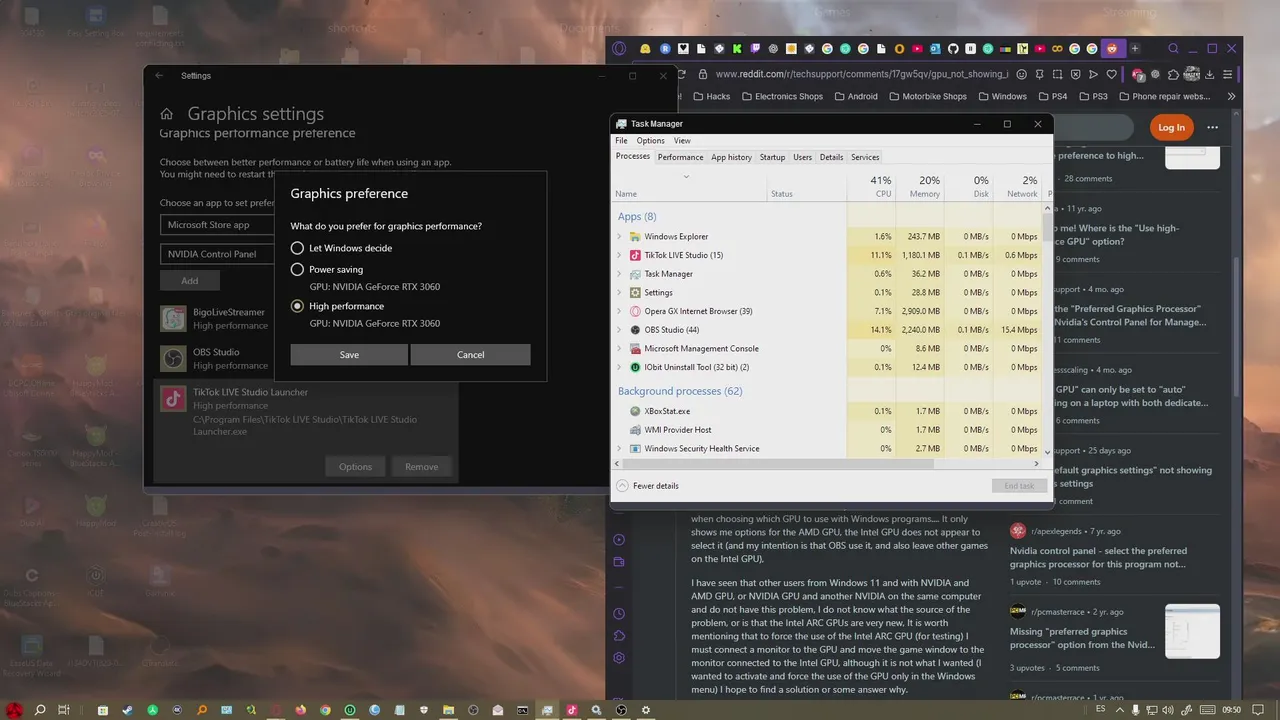This screenshot has height=720, width=1280.
Task: Open Missing preferred graphics processor post thumbnail
Action: click(x=1192, y=632)
